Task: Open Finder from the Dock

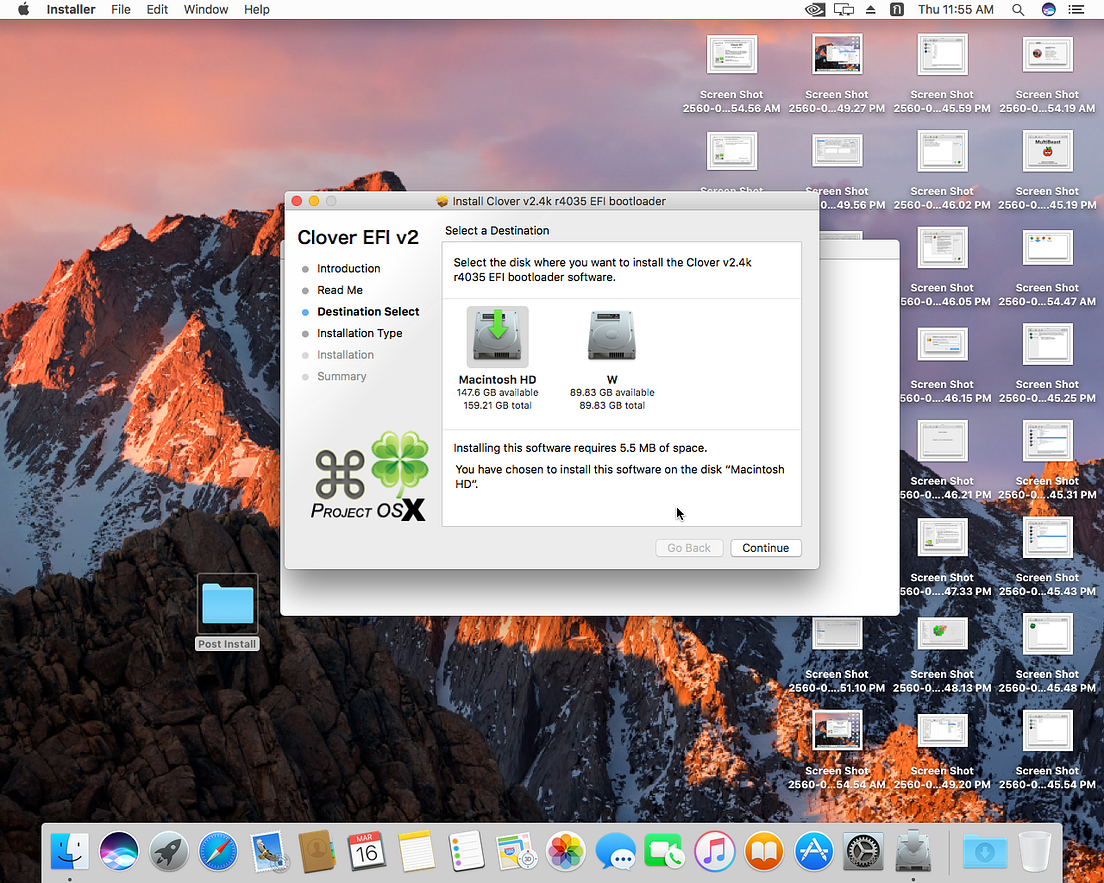Action: (x=70, y=851)
